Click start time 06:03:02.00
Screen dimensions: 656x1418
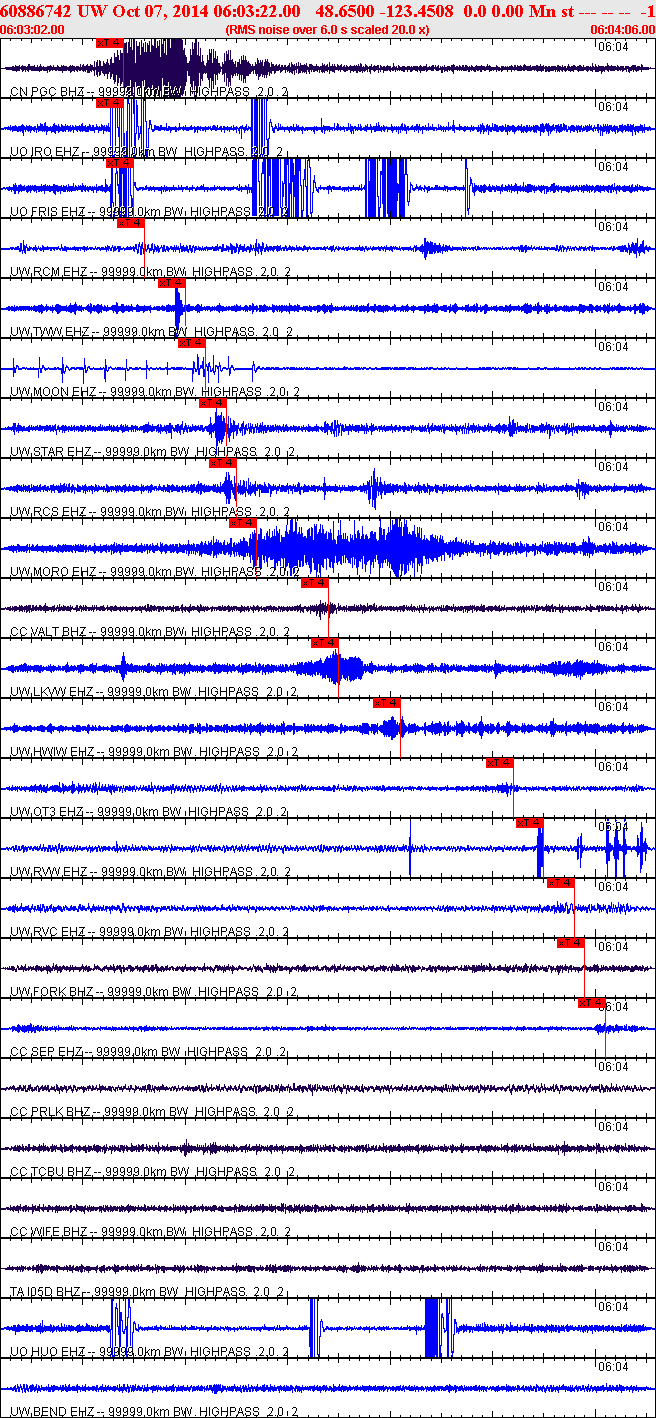(x=32, y=29)
